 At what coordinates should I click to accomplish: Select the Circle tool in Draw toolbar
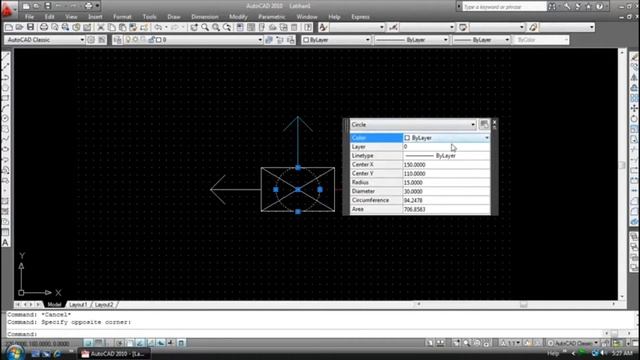click(x=5, y=118)
